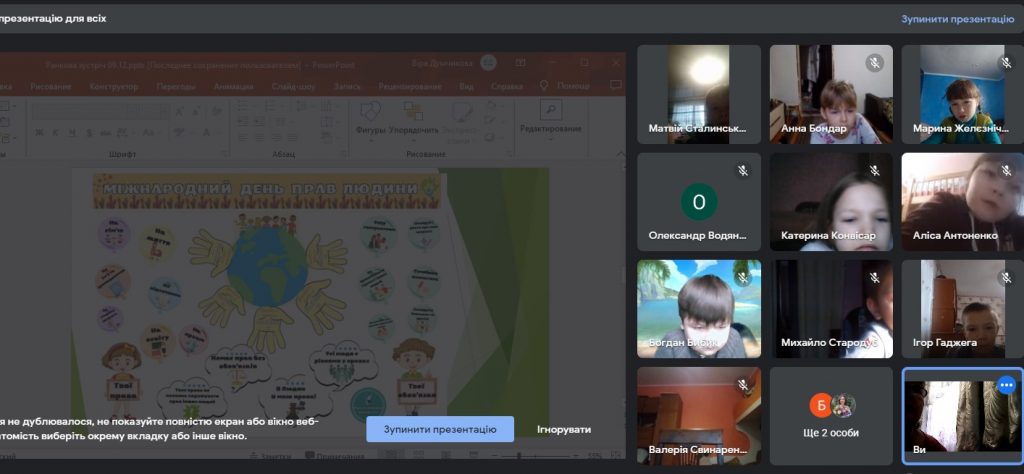Select Марина Железніч's video tile
The width and height of the screenshot is (1024, 474).
963,94
